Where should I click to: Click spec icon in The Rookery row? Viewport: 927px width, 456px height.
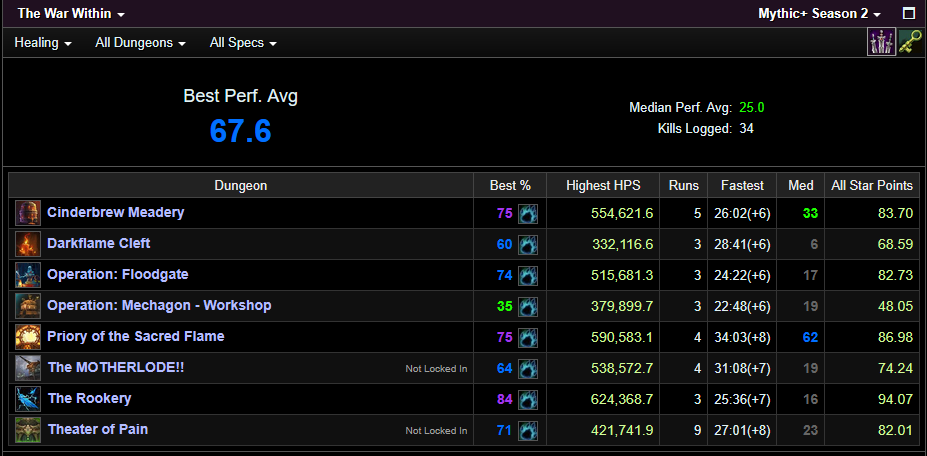[x=528, y=399]
